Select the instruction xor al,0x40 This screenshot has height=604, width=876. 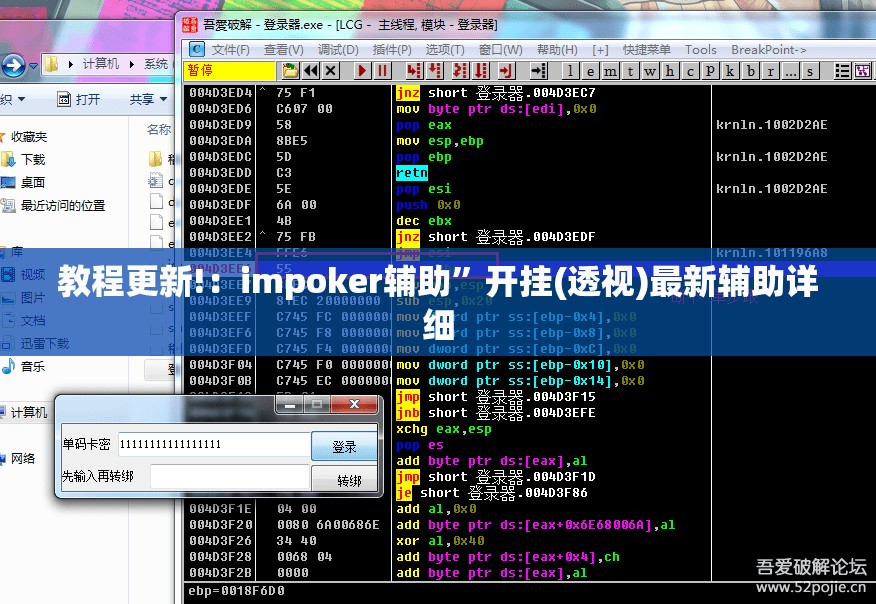[440, 541]
